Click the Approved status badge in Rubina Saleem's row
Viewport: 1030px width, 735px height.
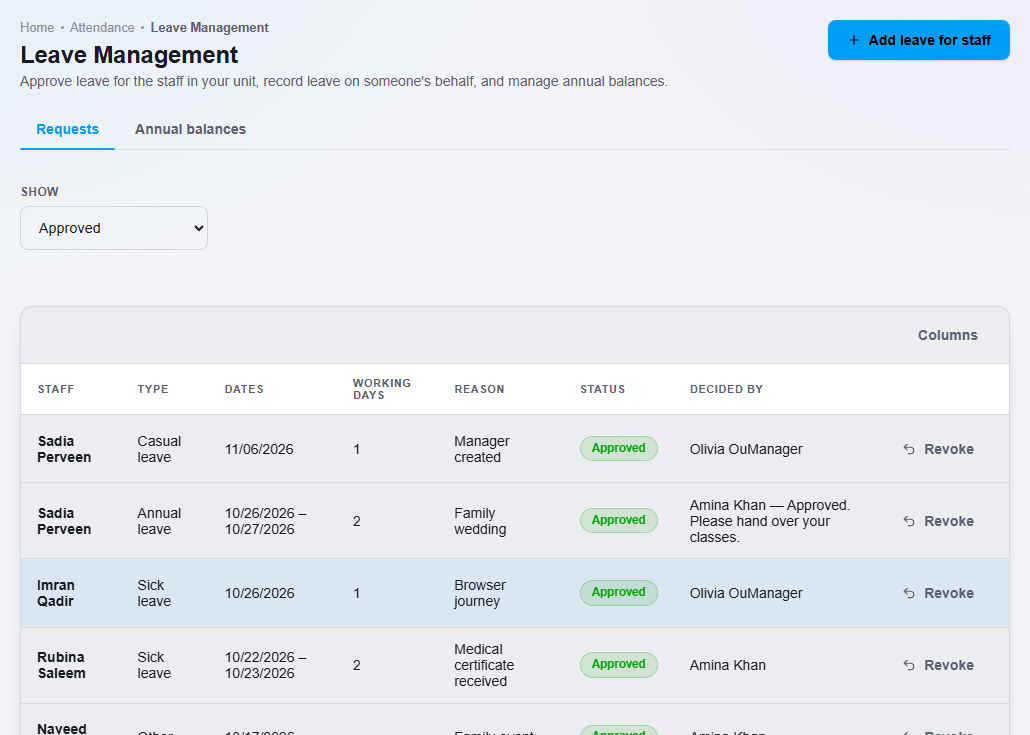point(619,665)
